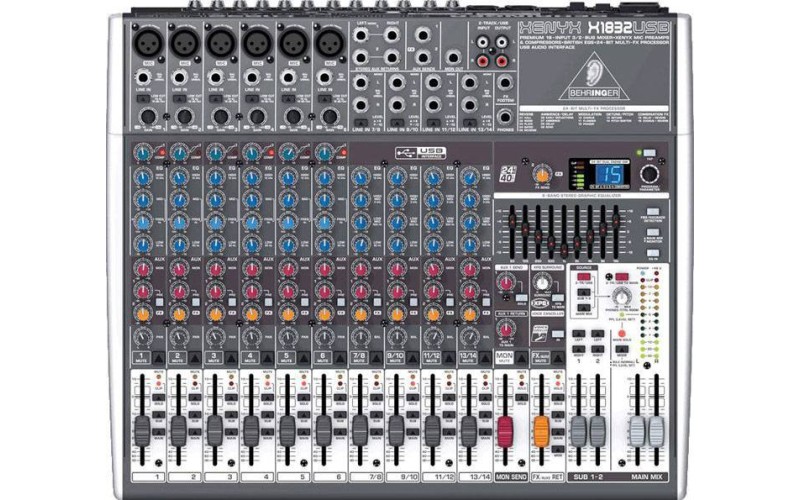
Task: Select MAIN MIX source button
Action: click(x=584, y=308)
